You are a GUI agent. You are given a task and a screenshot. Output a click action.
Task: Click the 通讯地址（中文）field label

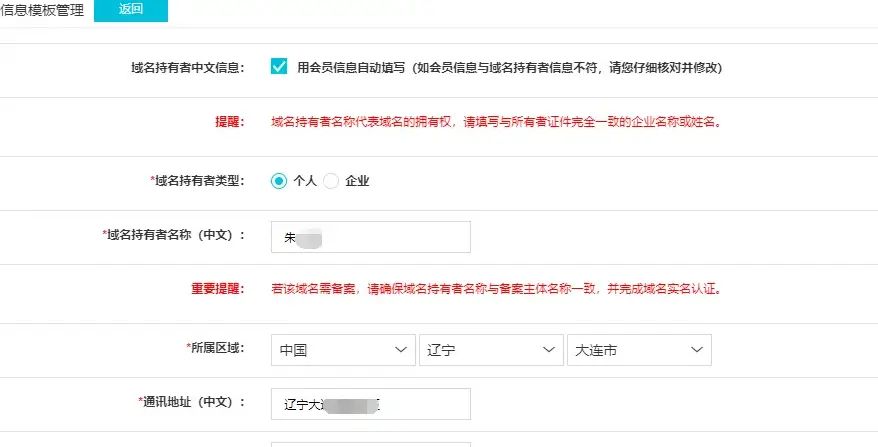(191, 402)
